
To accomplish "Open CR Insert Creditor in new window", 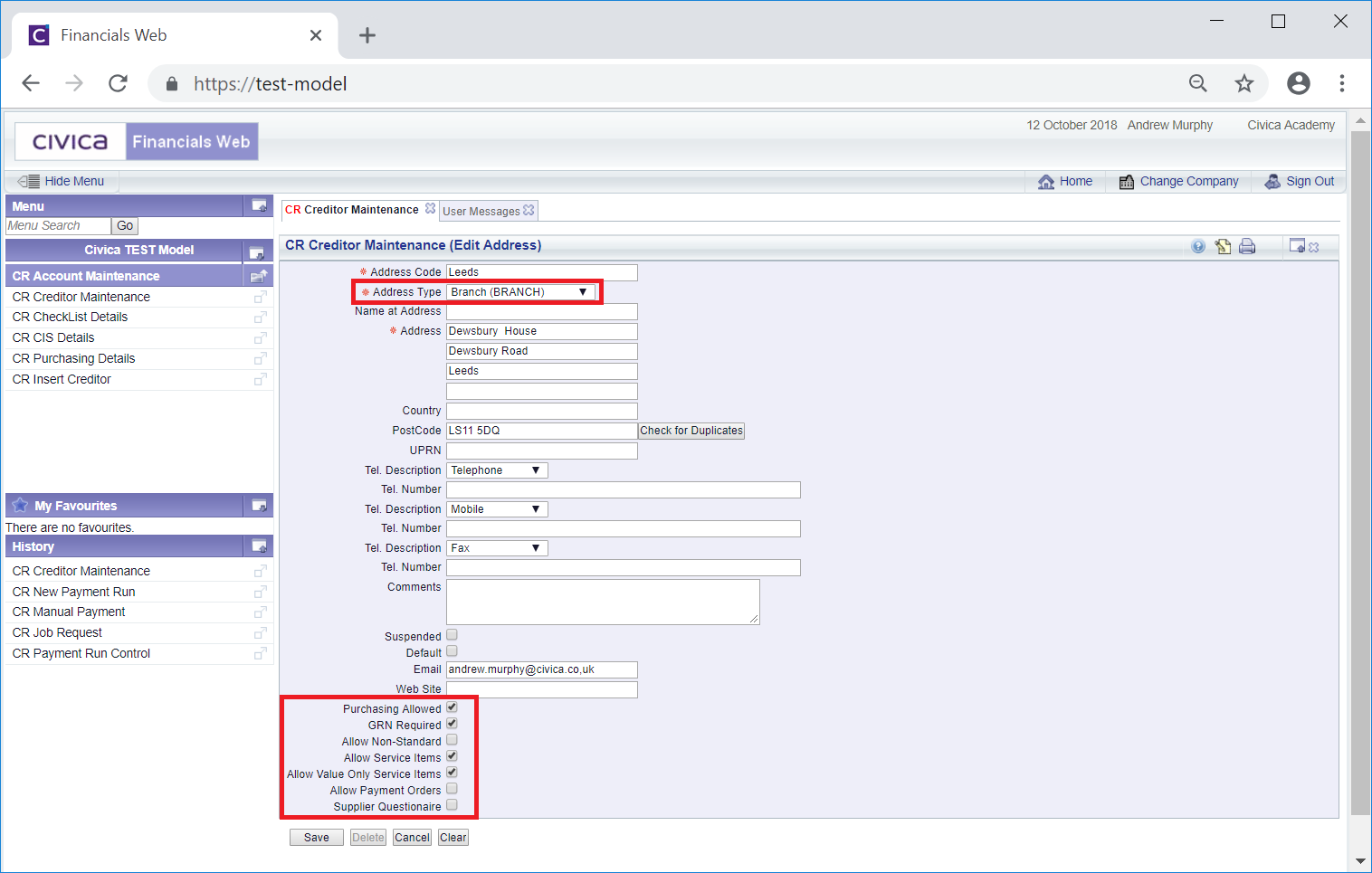I will 260,380.
